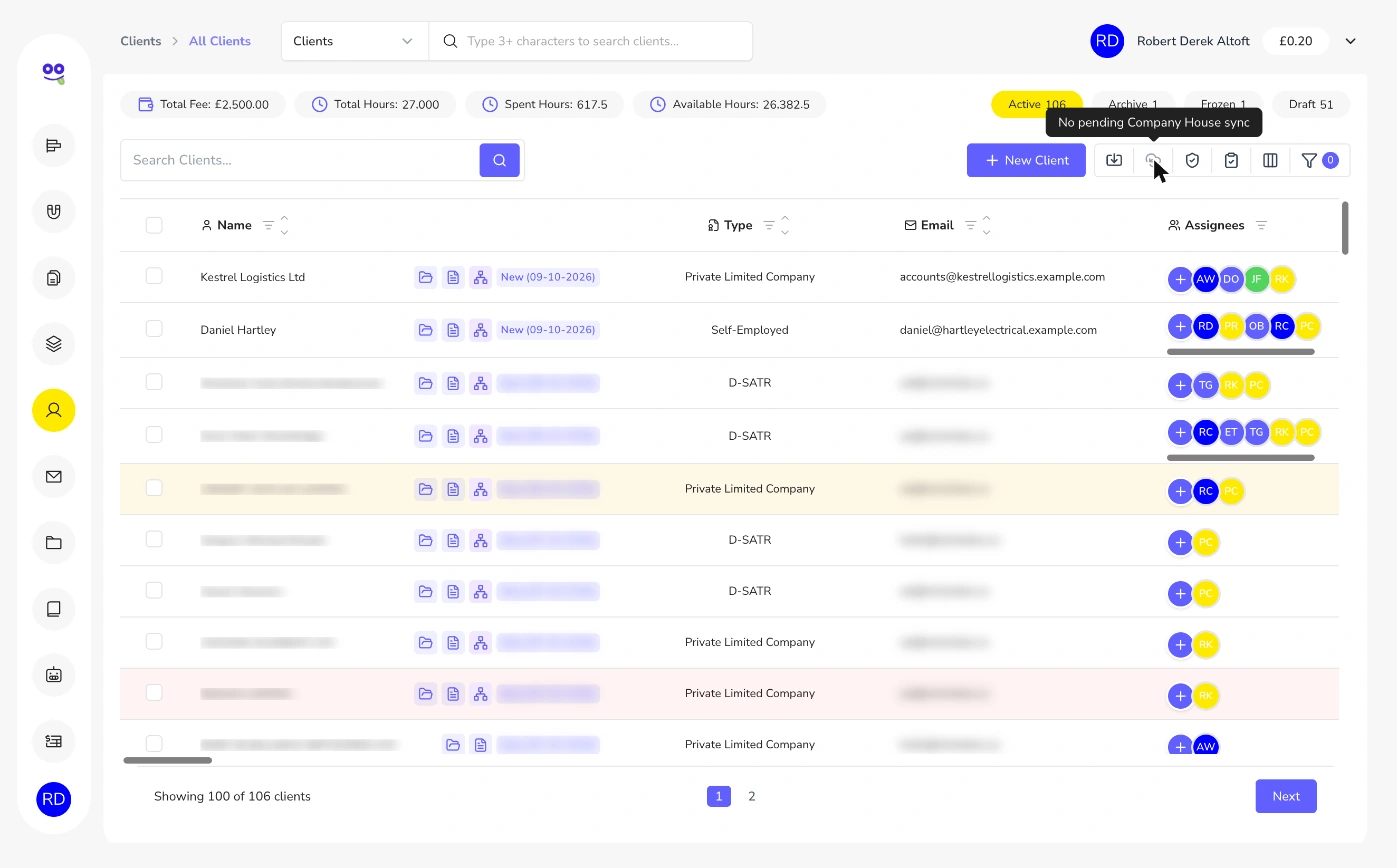Switch to the Frozen 1 tab
The image size is (1397, 868).
coord(1223,104)
